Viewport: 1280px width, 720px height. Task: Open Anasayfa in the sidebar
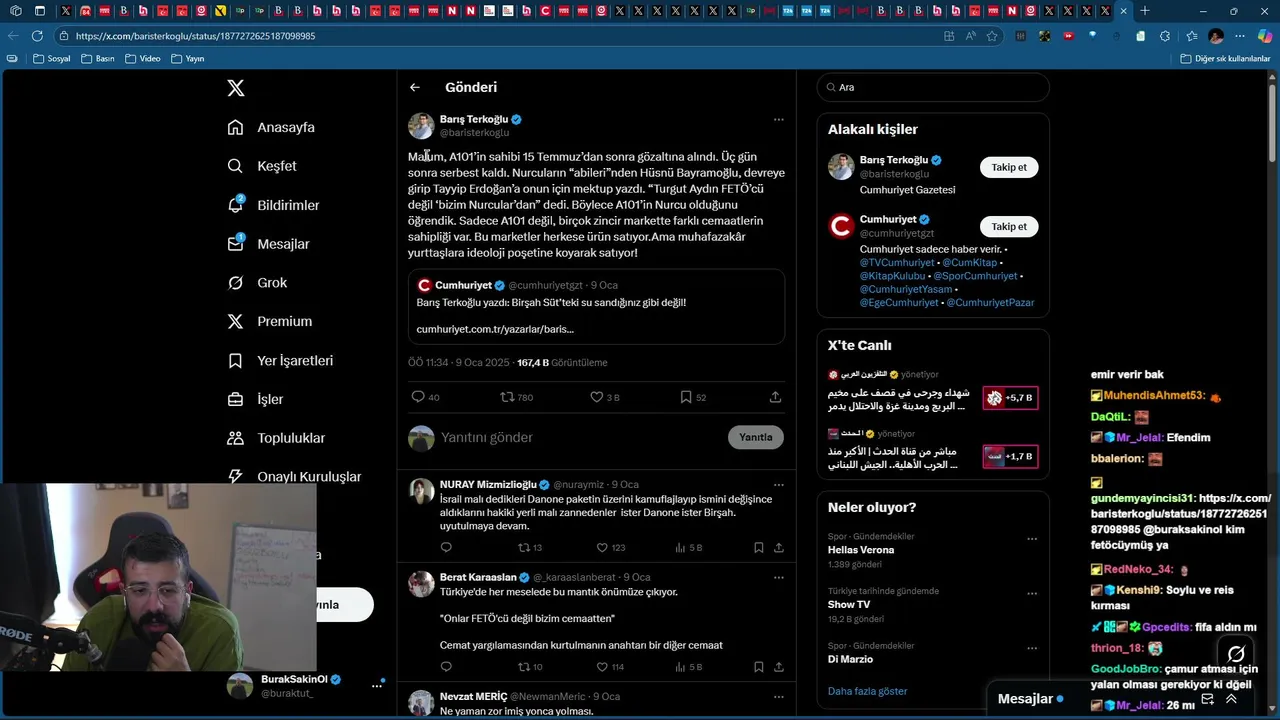coord(271,127)
